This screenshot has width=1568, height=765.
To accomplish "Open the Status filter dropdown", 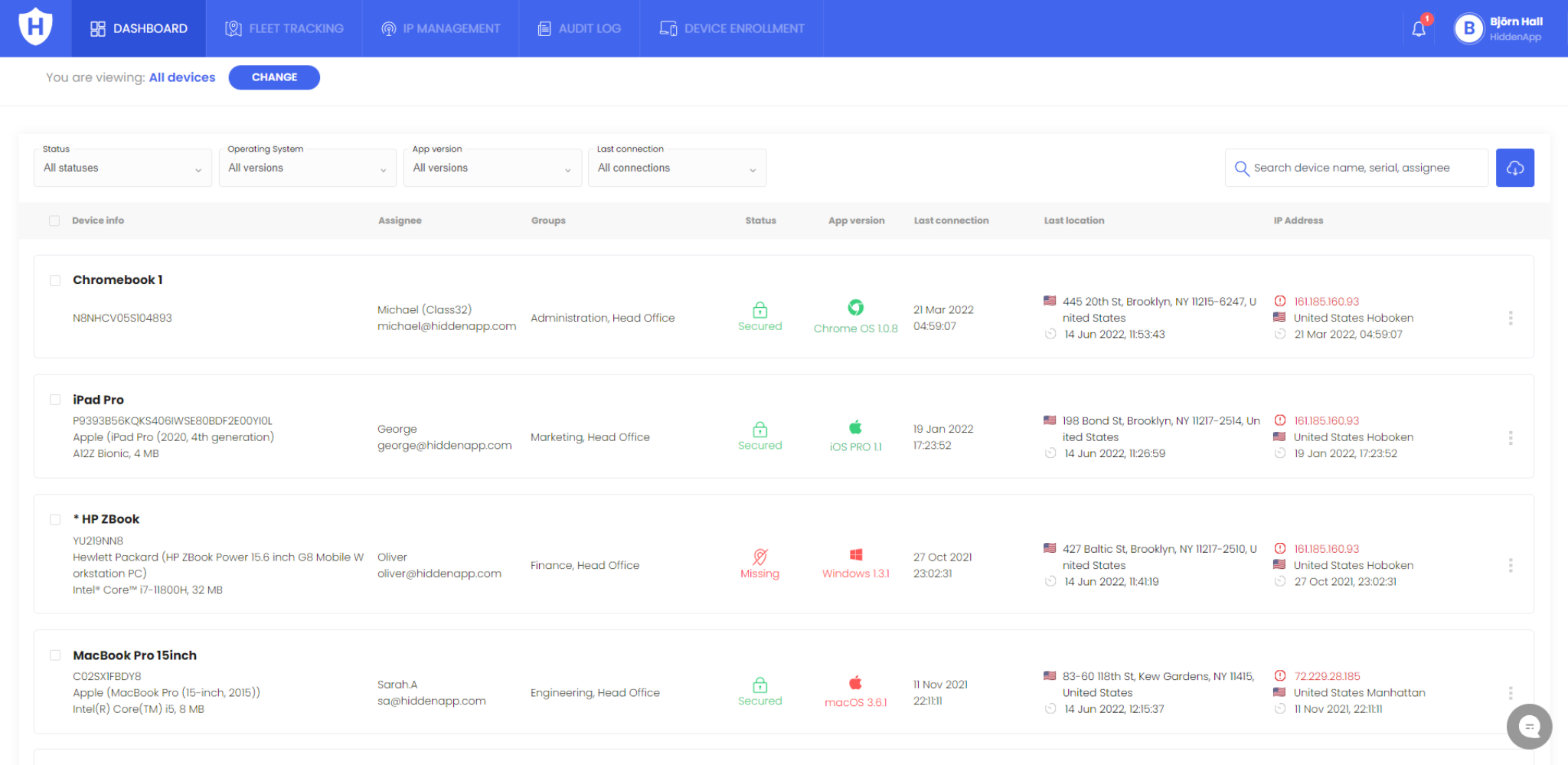I will [x=122, y=167].
